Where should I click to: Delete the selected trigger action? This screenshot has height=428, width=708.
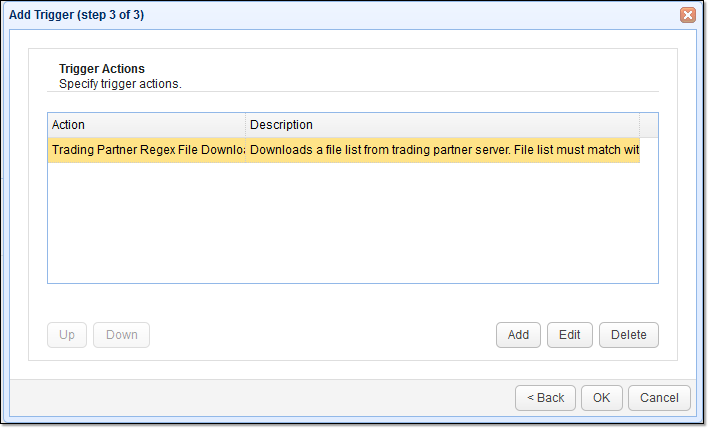pyautogui.click(x=629, y=335)
